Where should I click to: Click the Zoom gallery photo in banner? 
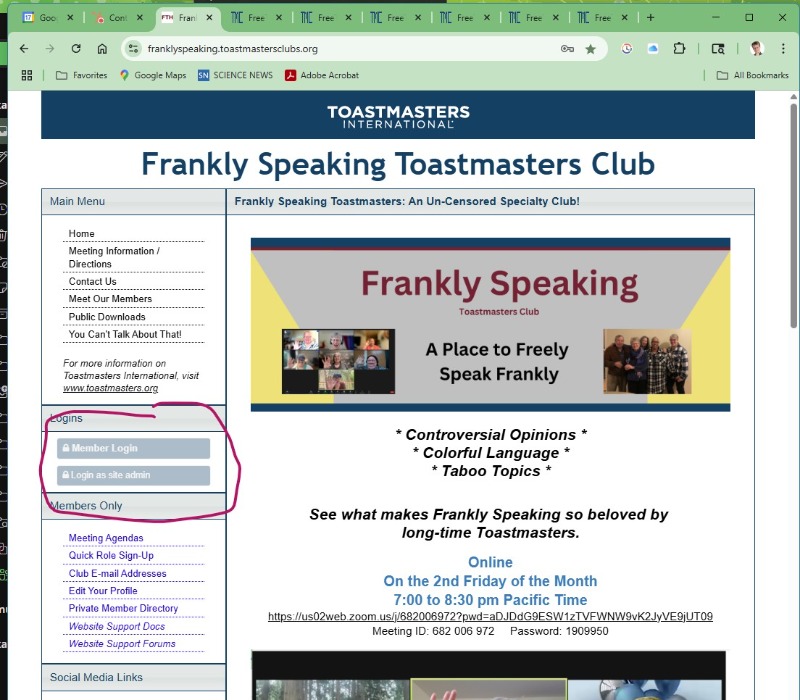tap(338, 361)
